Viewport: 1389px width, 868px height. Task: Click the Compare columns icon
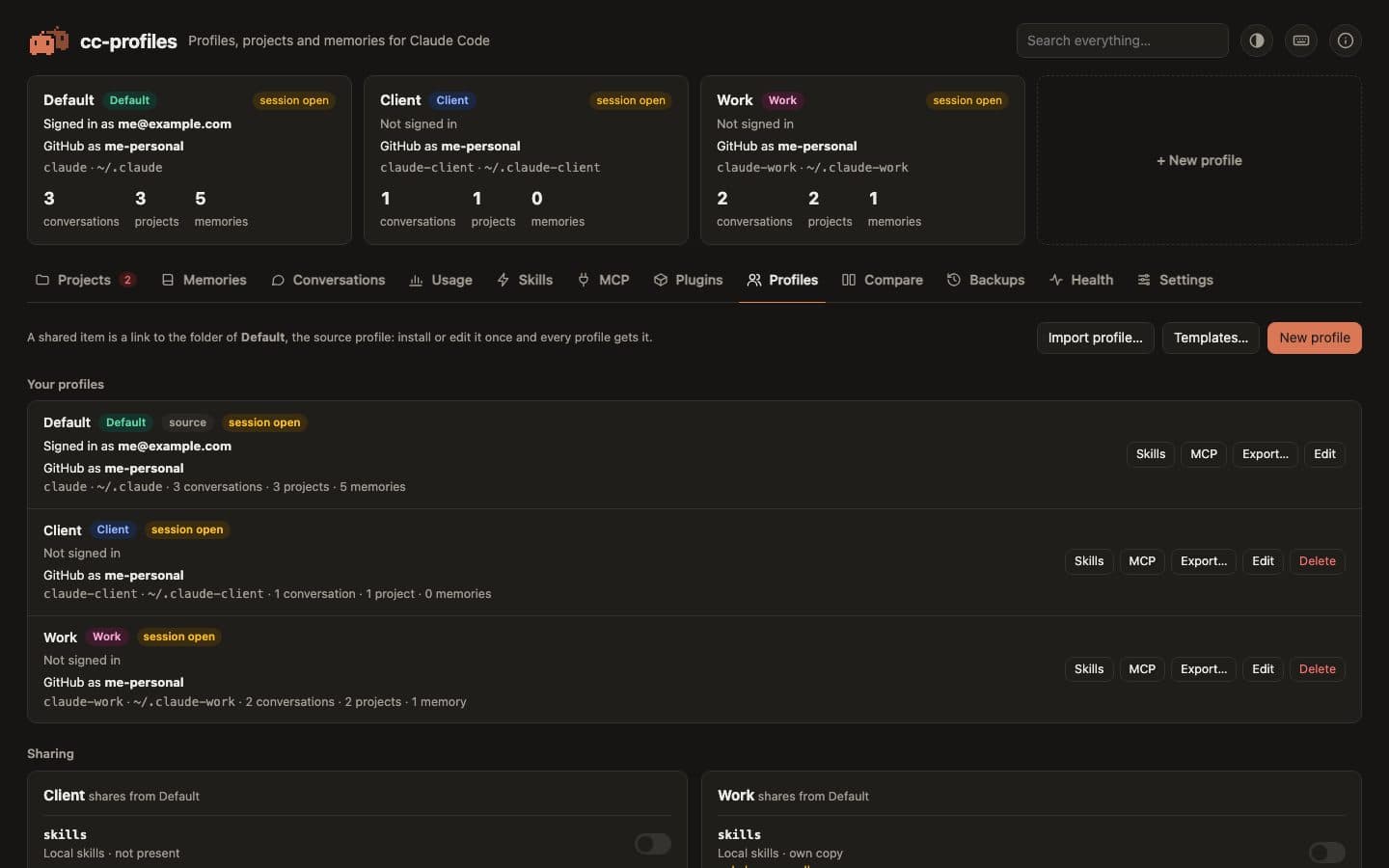[849, 280]
